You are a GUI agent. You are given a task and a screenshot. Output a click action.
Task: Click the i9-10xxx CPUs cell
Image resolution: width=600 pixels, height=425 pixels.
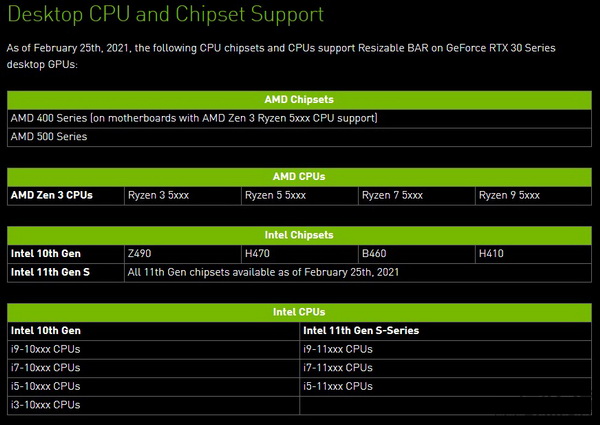click(x=153, y=349)
